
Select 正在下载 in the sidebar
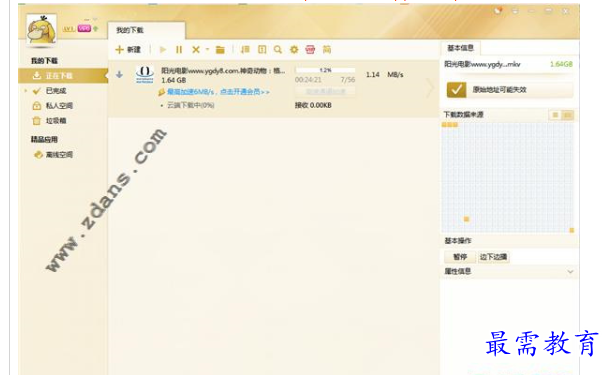point(63,75)
